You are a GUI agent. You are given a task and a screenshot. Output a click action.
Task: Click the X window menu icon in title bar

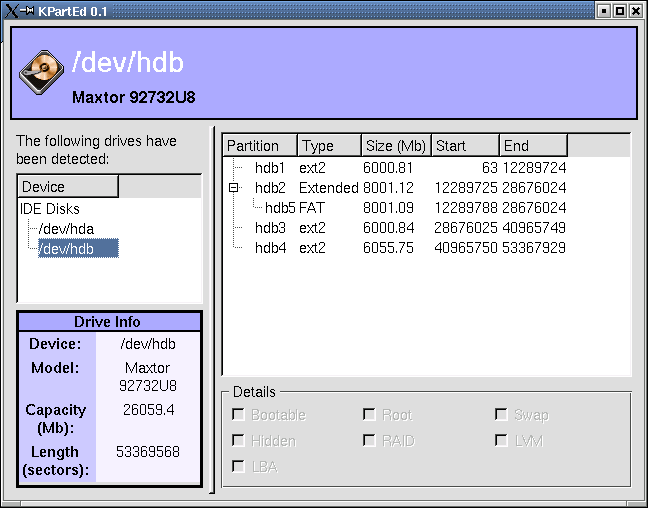tap(12, 11)
